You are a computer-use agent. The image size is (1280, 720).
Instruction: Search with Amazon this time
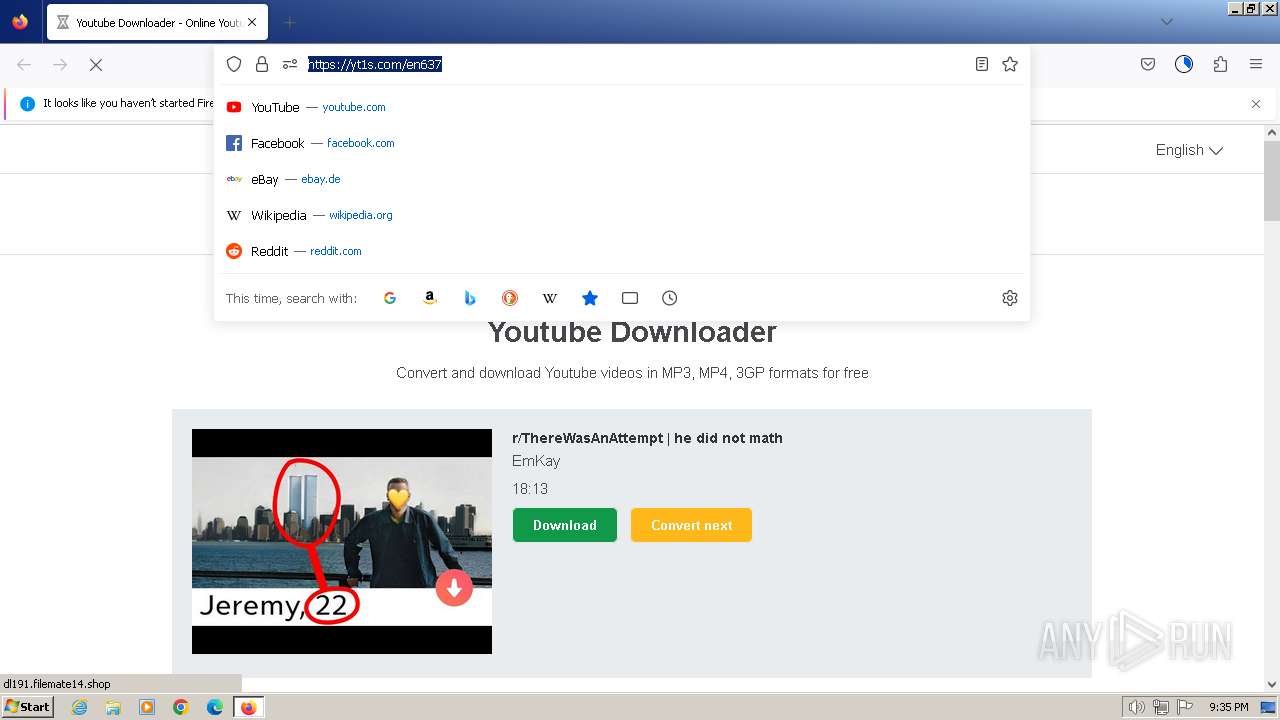430,298
